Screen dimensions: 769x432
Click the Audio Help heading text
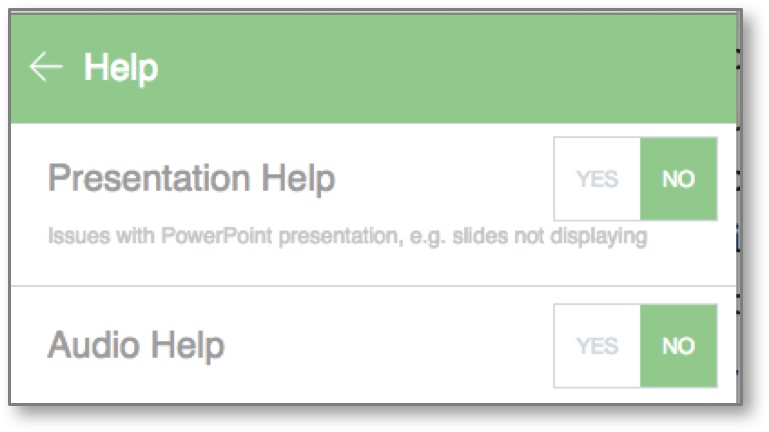[x=136, y=346]
